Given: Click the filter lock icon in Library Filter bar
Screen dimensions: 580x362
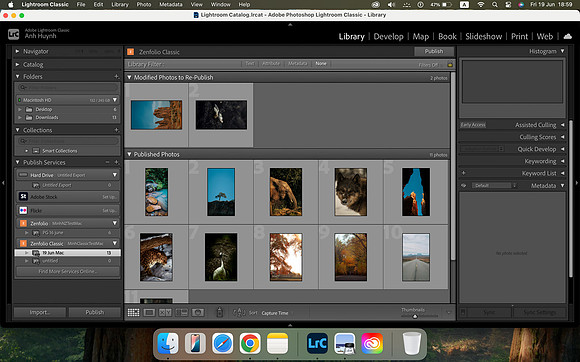Looking at the screenshot, I should [450, 65].
